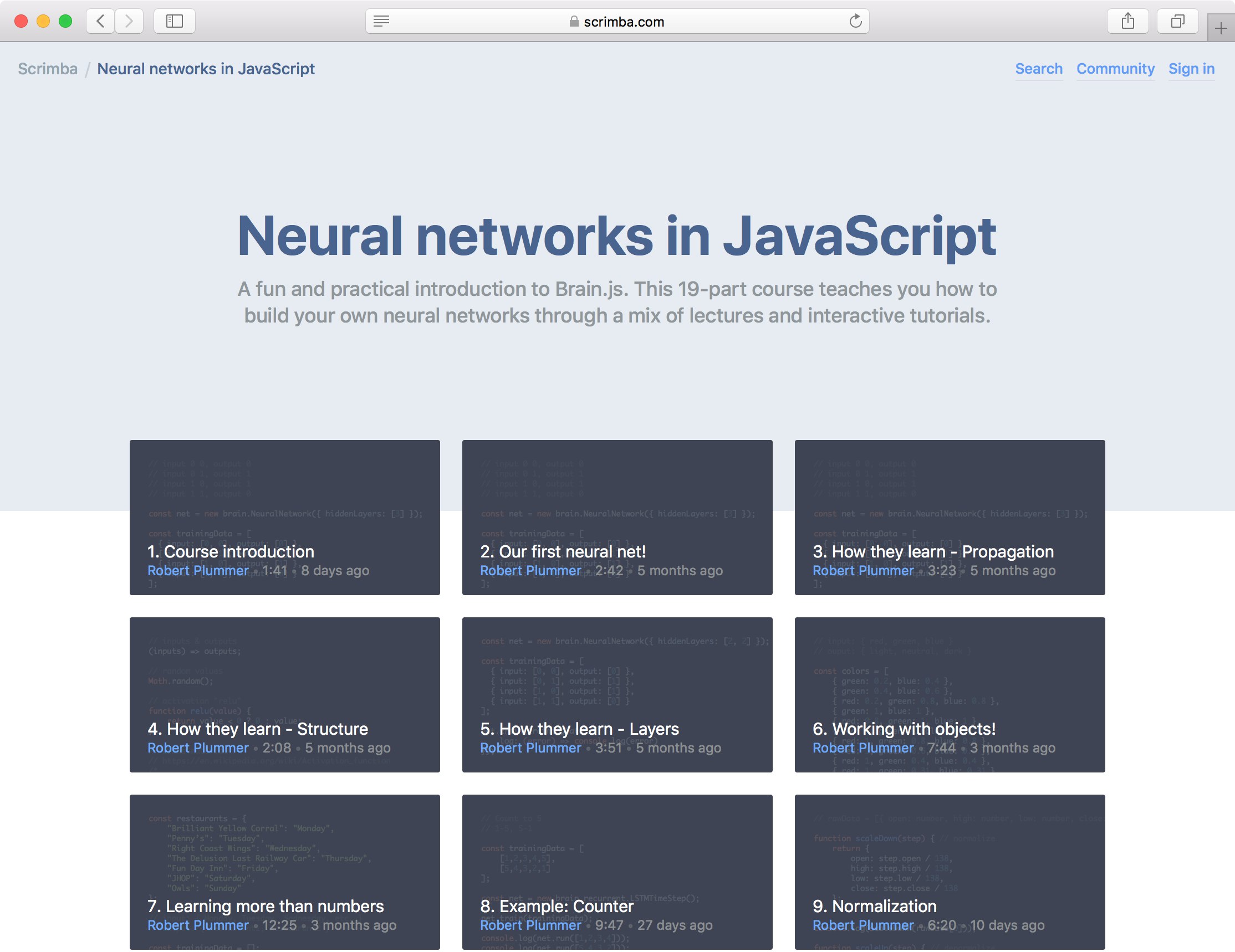Open the Search link
1235x952 pixels.
(1039, 69)
